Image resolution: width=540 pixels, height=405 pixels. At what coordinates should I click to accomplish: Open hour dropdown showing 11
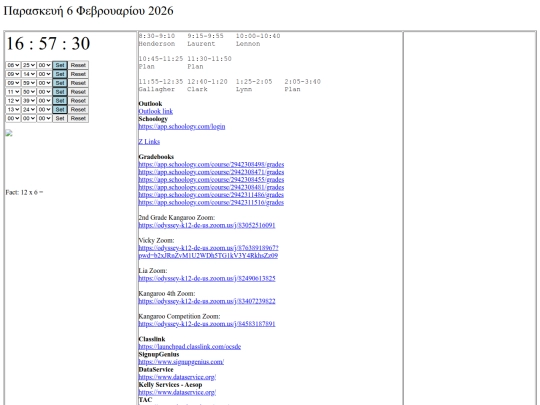coord(13,92)
